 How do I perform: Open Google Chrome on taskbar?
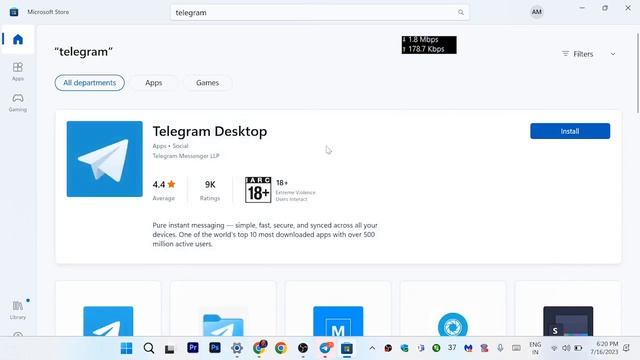(281, 348)
